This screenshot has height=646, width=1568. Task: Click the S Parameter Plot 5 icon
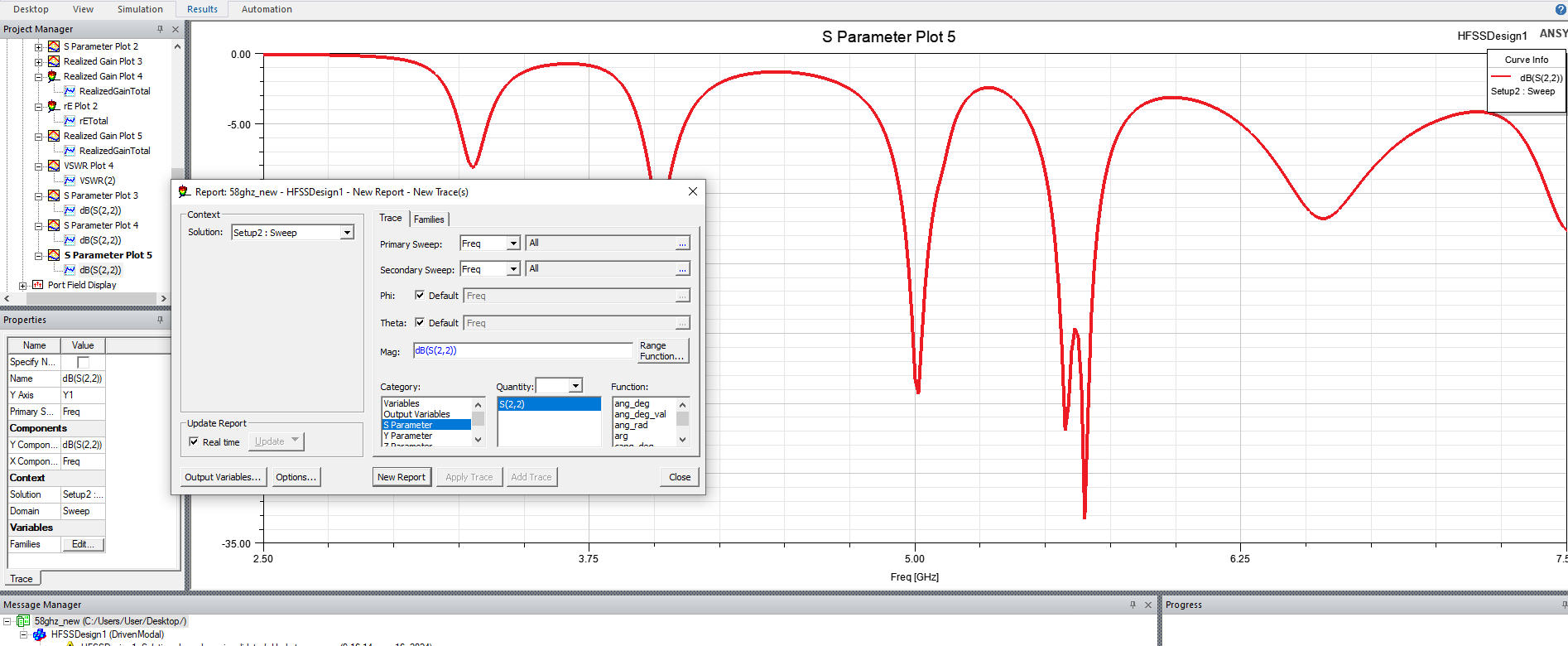coord(54,255)
